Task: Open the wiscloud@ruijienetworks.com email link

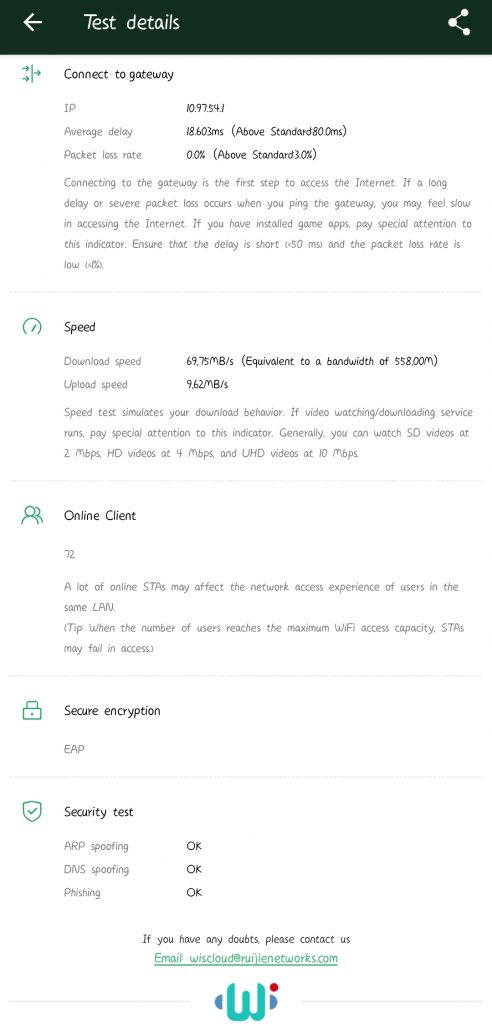Action: [x=246, y=959]
